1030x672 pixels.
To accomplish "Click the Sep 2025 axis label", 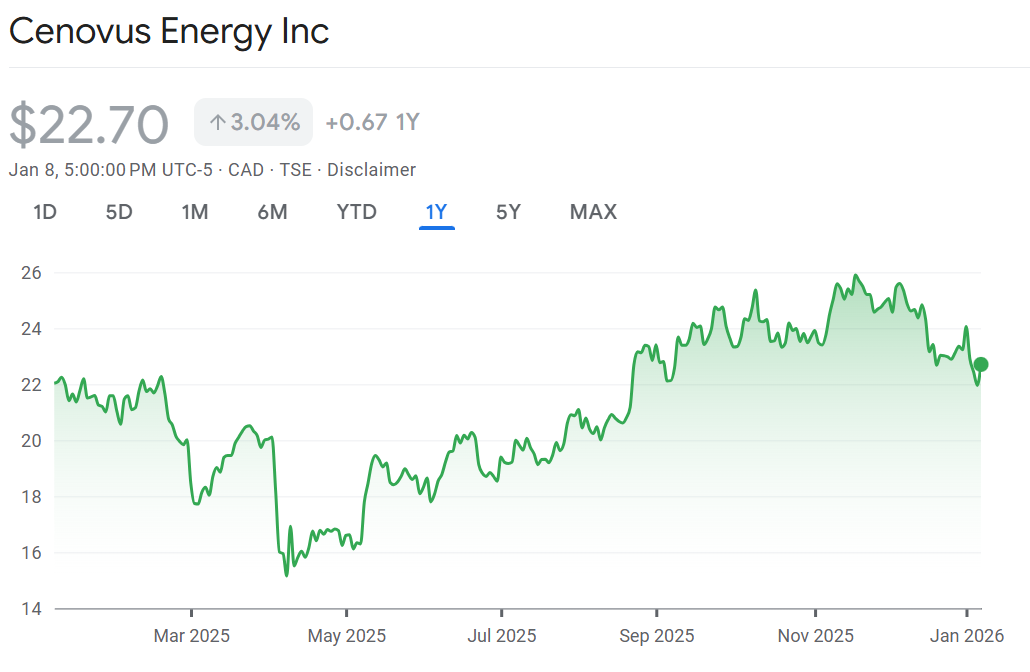I will 657,636.
